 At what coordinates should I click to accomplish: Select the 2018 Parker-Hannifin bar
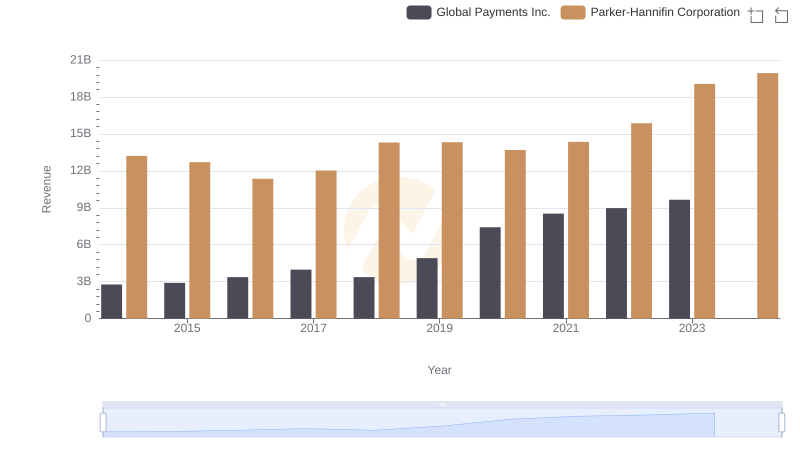click(389, 230)
